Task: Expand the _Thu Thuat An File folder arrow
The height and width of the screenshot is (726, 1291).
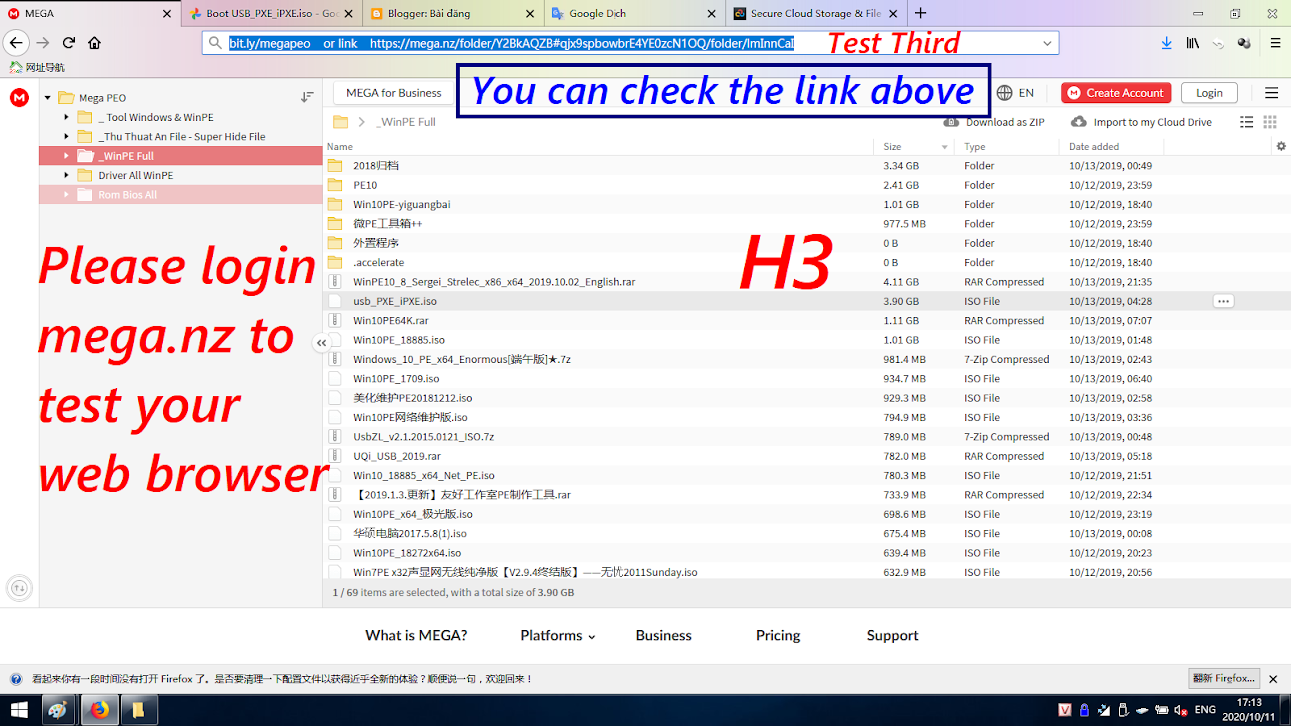Action: (x=66, y=136)
